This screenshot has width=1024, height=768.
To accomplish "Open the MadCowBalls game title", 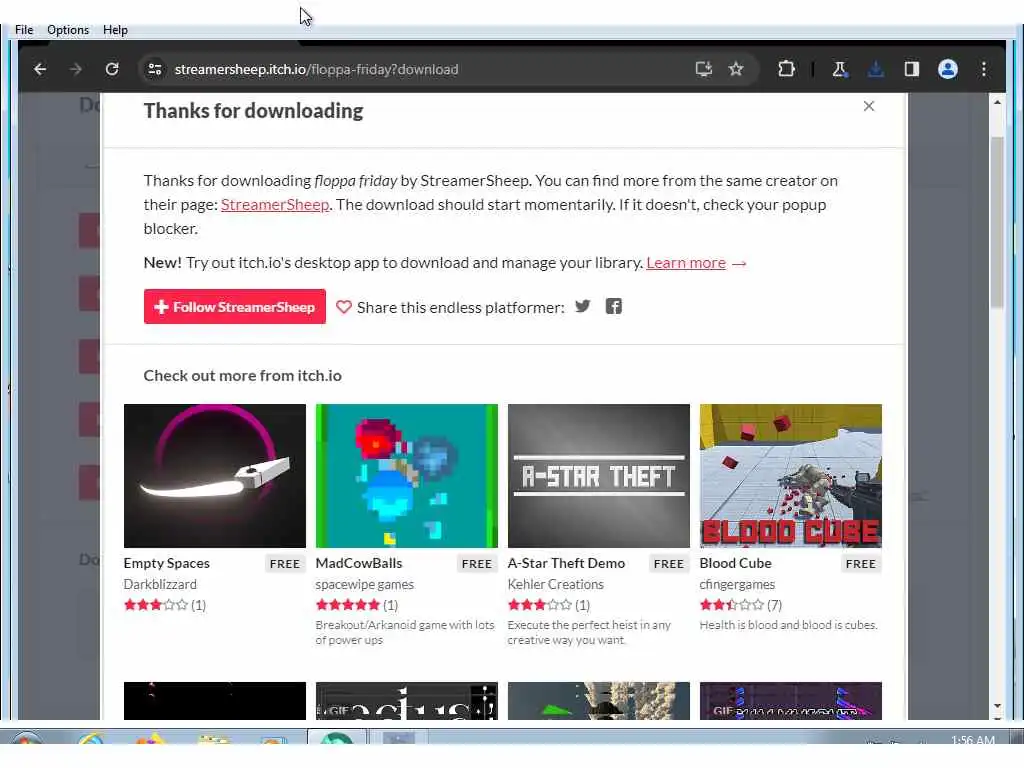I will [359, 563].
